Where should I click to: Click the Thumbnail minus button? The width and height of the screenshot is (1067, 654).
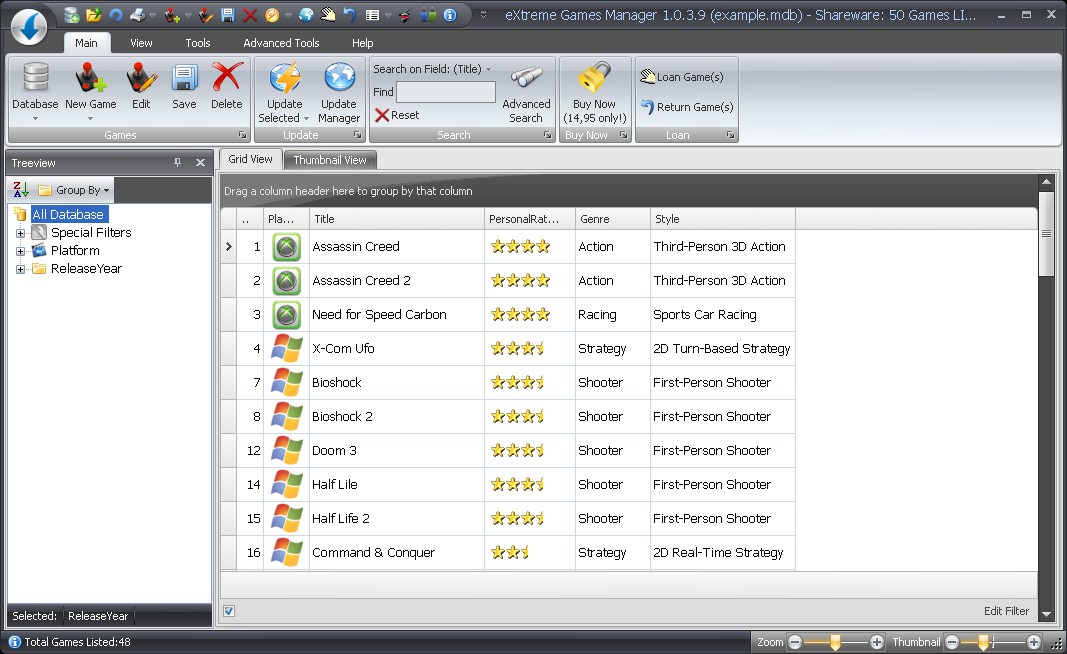click(952, 642)
